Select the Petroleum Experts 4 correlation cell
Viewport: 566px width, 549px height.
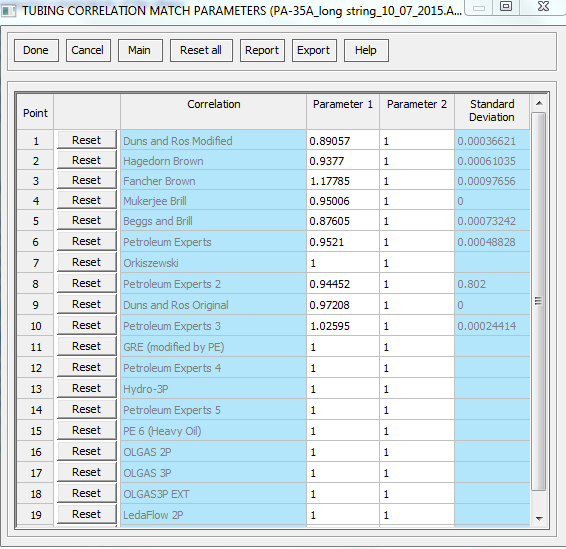[213, 368]
